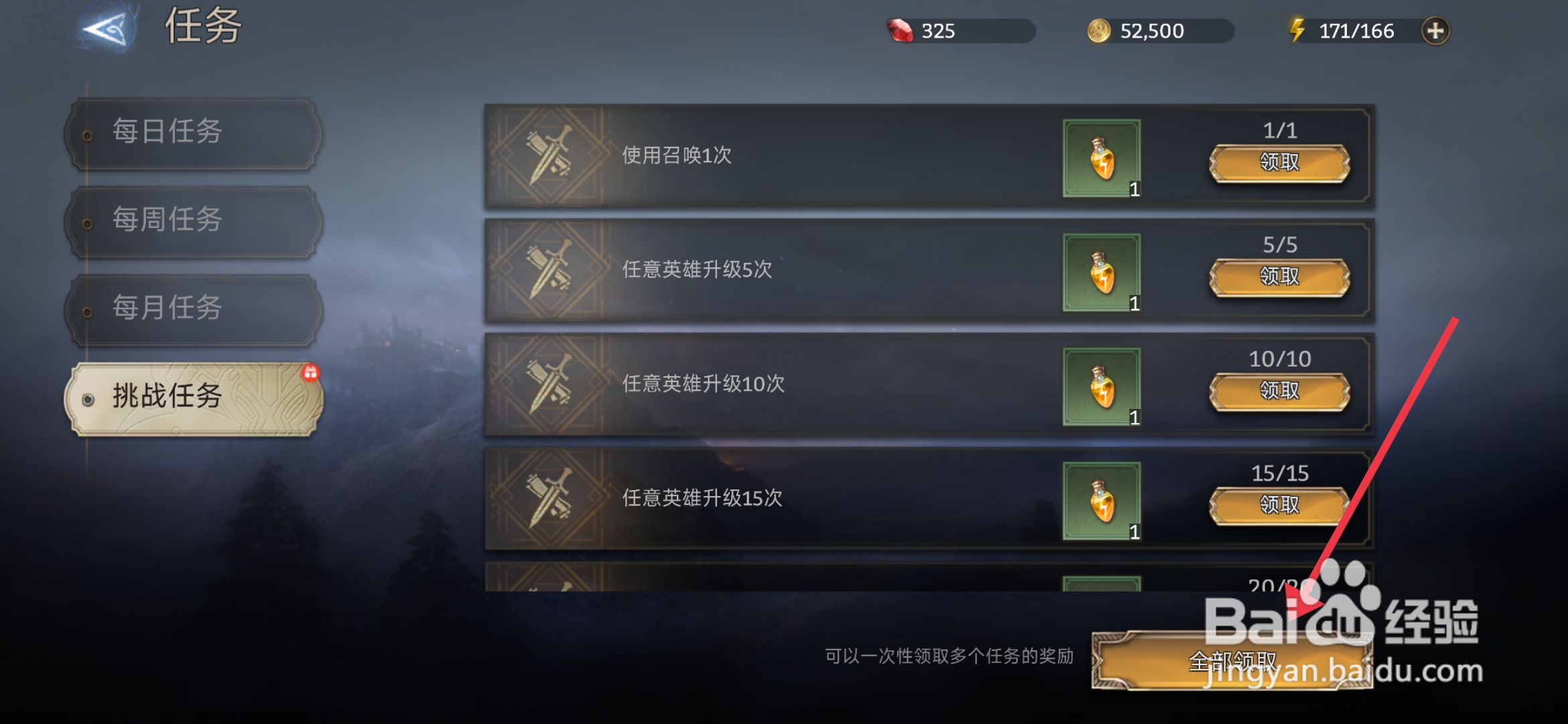Tap the back arrow icon beside 任务
This screenshot has width=1568, height=724.
105,29
